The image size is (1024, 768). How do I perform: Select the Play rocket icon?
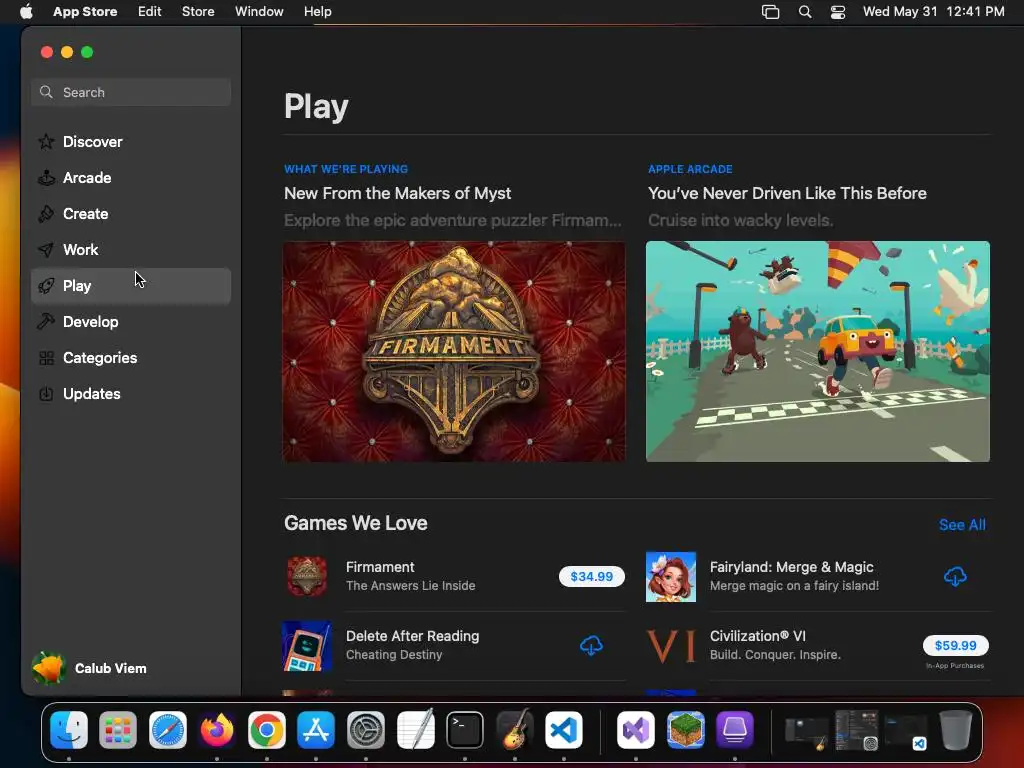(46, 285)
